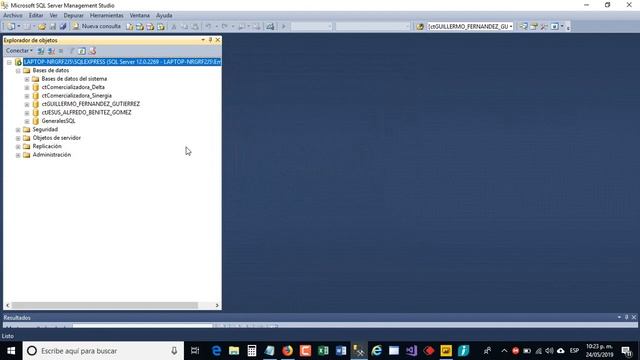Click the last icon in Object Explorer toolbar
The image size is (640, 360).
pyautogui.click(x=93, y=51)
